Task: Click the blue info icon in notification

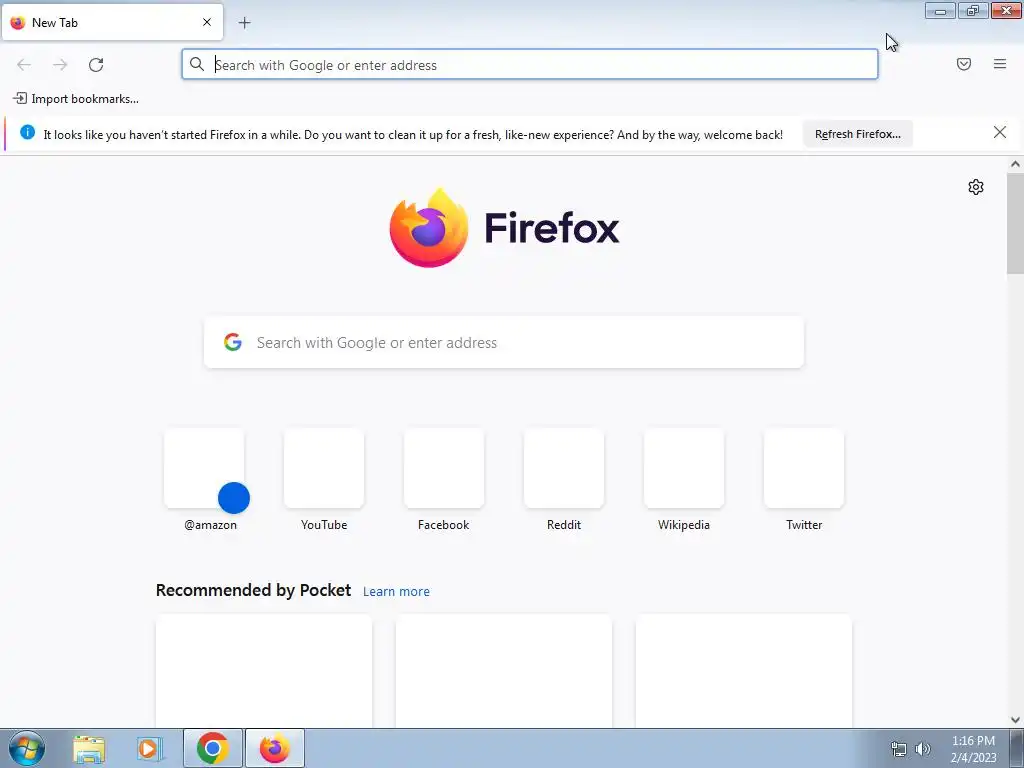Action: pos(27,132)
